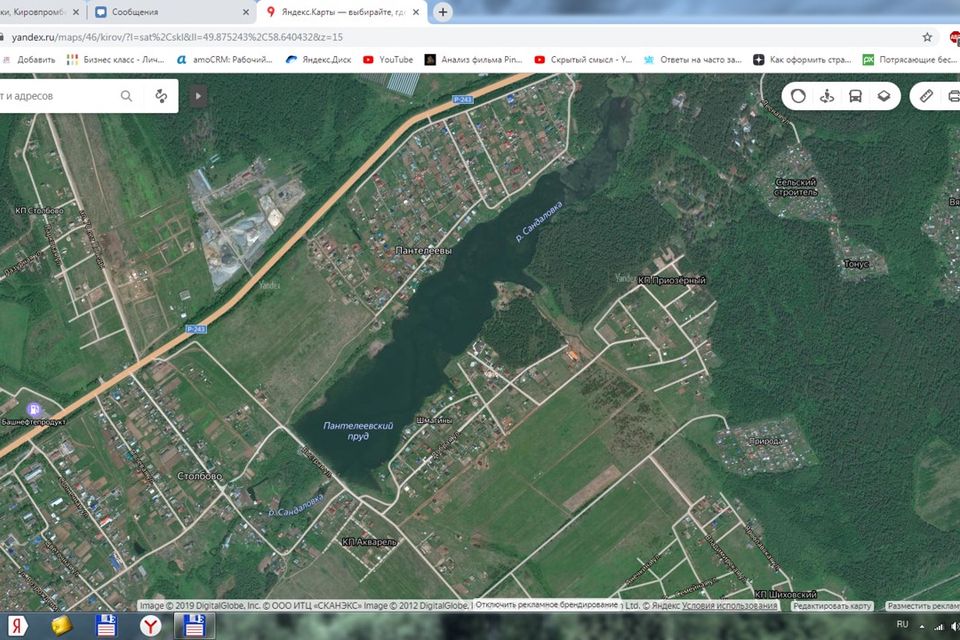Select the ruler measurement tool
Screen dimensions: 960x640
[x=926, y=96]
